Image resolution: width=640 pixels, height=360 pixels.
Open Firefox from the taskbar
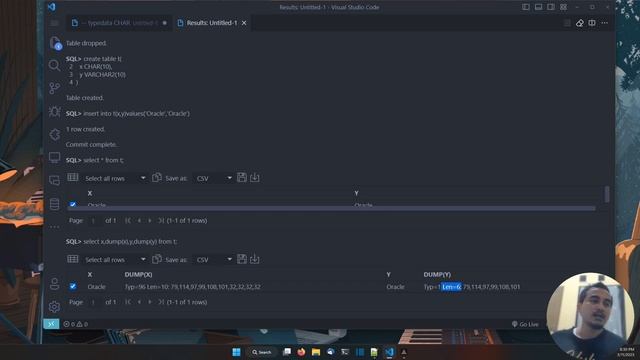click(x=301, y=352)
